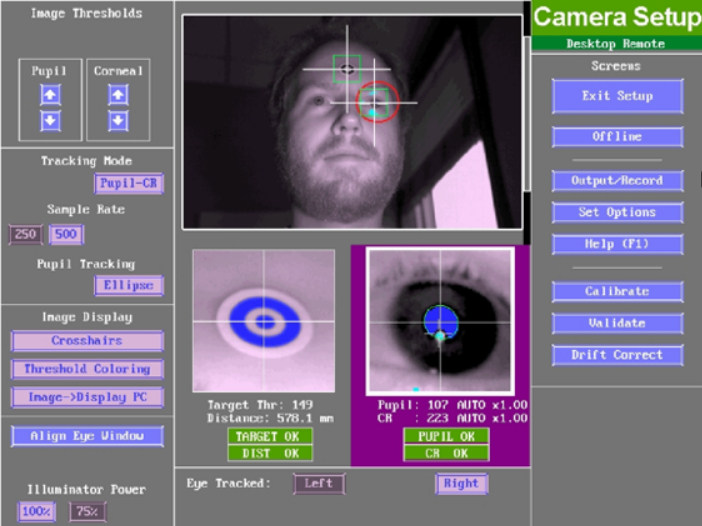Open the Output/Record screen

click(x=617, y=181)
